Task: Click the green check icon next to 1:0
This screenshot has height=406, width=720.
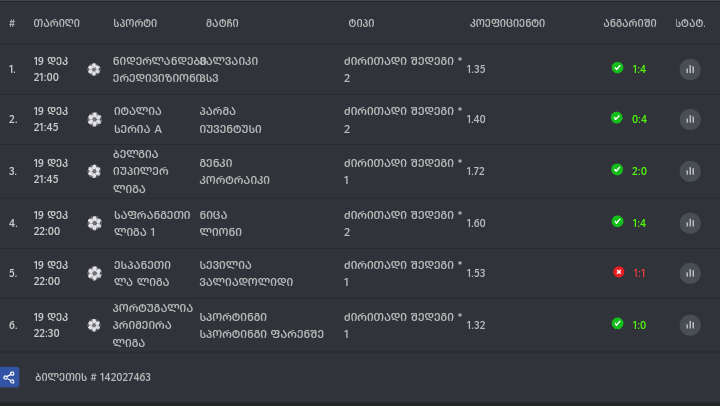Action: coord(617,324)
